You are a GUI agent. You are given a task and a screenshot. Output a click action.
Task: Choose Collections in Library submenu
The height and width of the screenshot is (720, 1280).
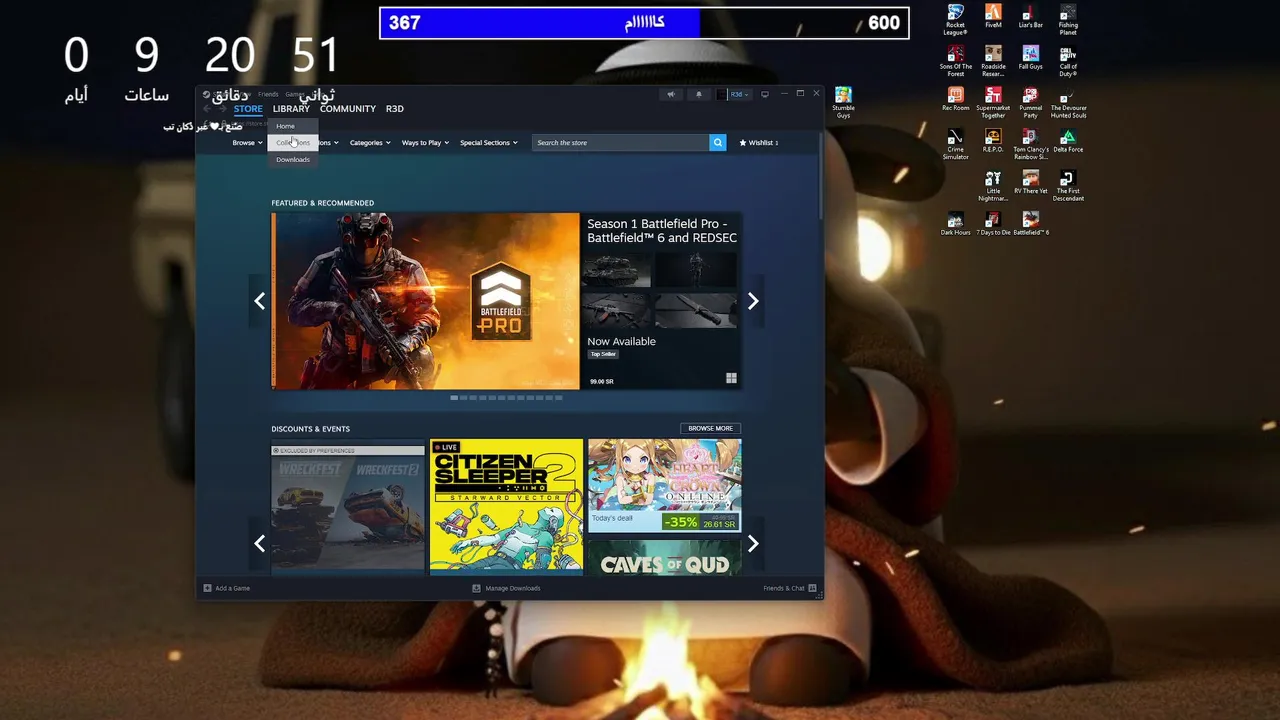(292, 143)
